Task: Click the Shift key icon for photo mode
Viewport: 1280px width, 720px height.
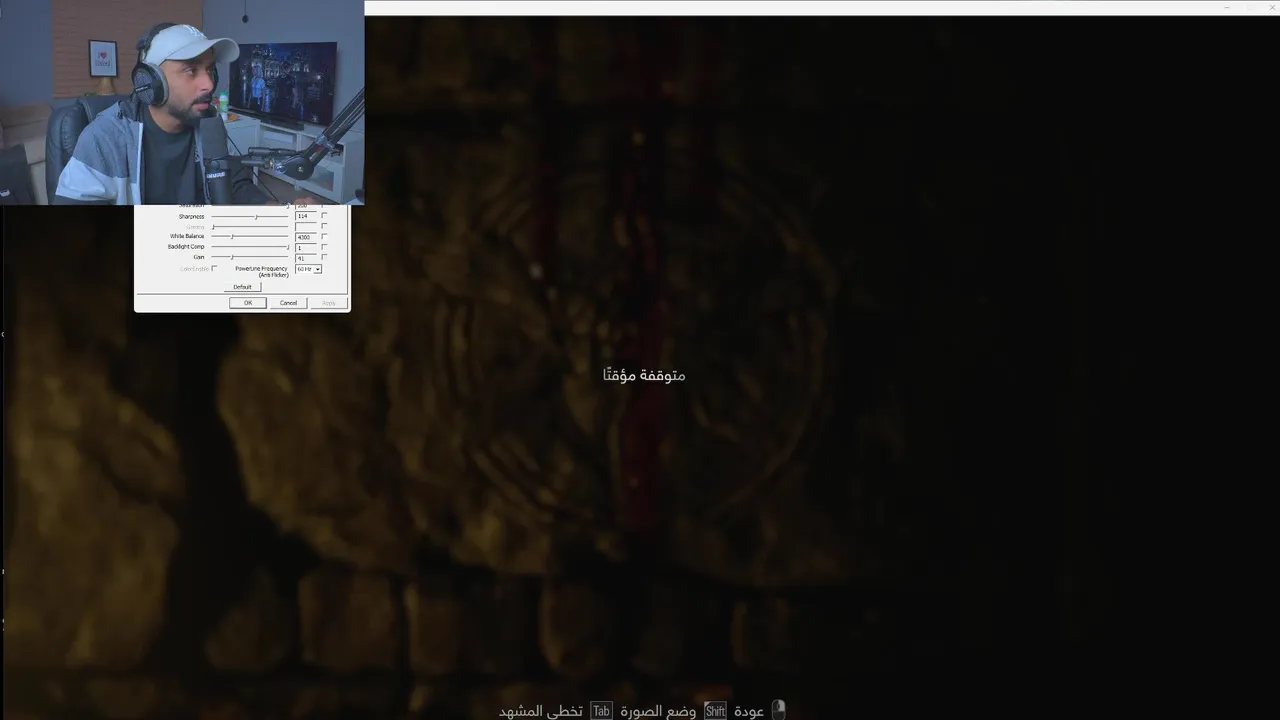Action: [715, 711]
